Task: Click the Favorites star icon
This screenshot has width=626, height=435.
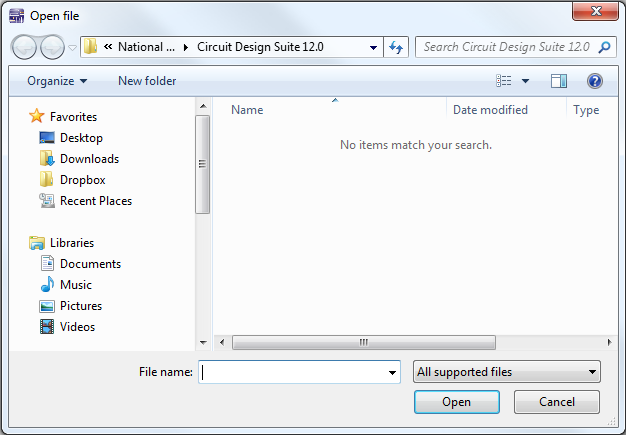Action: pyautogui.click(x=37, y=116)
